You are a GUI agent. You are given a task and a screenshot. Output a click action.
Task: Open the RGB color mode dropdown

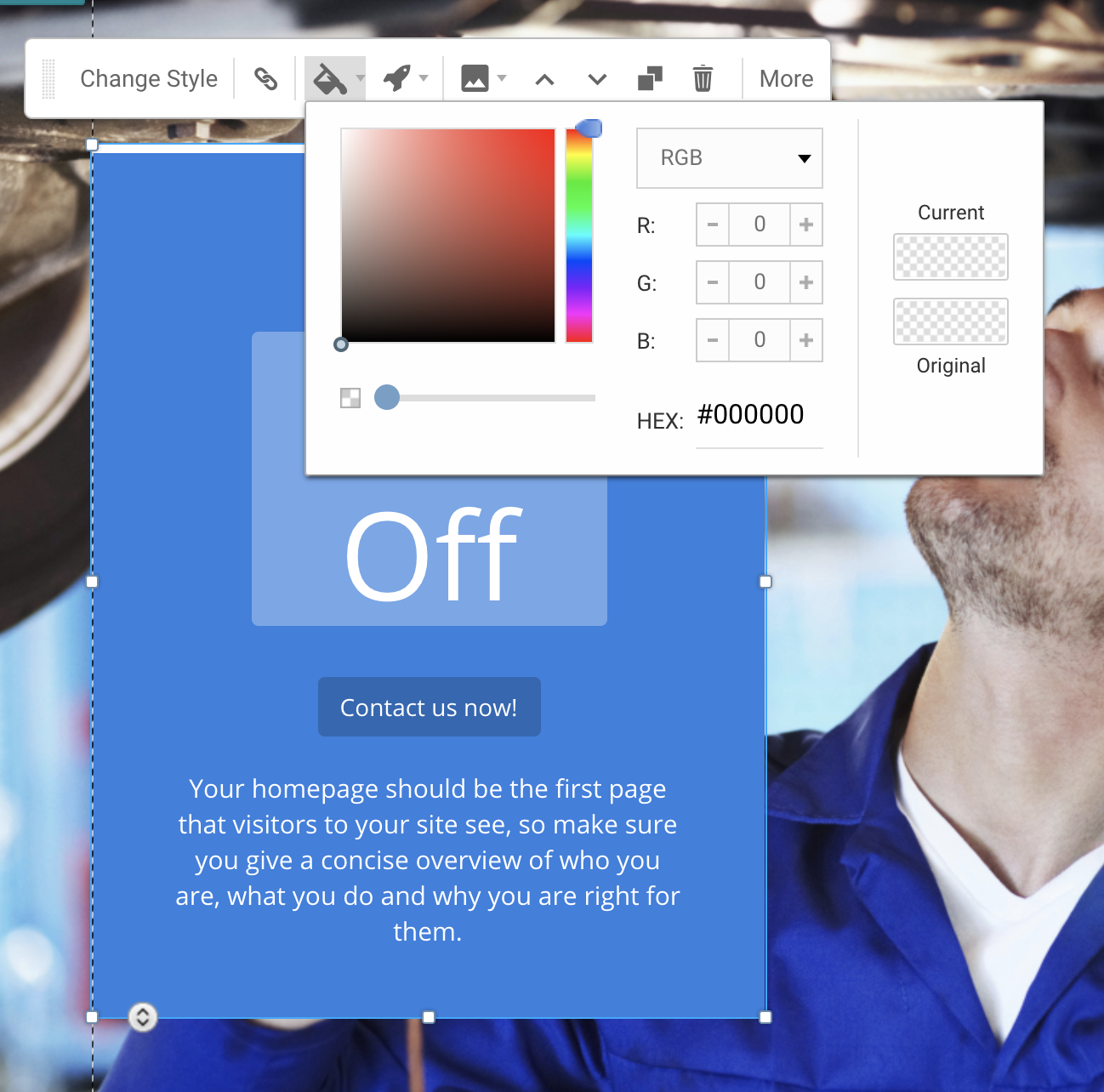point(729,158)
